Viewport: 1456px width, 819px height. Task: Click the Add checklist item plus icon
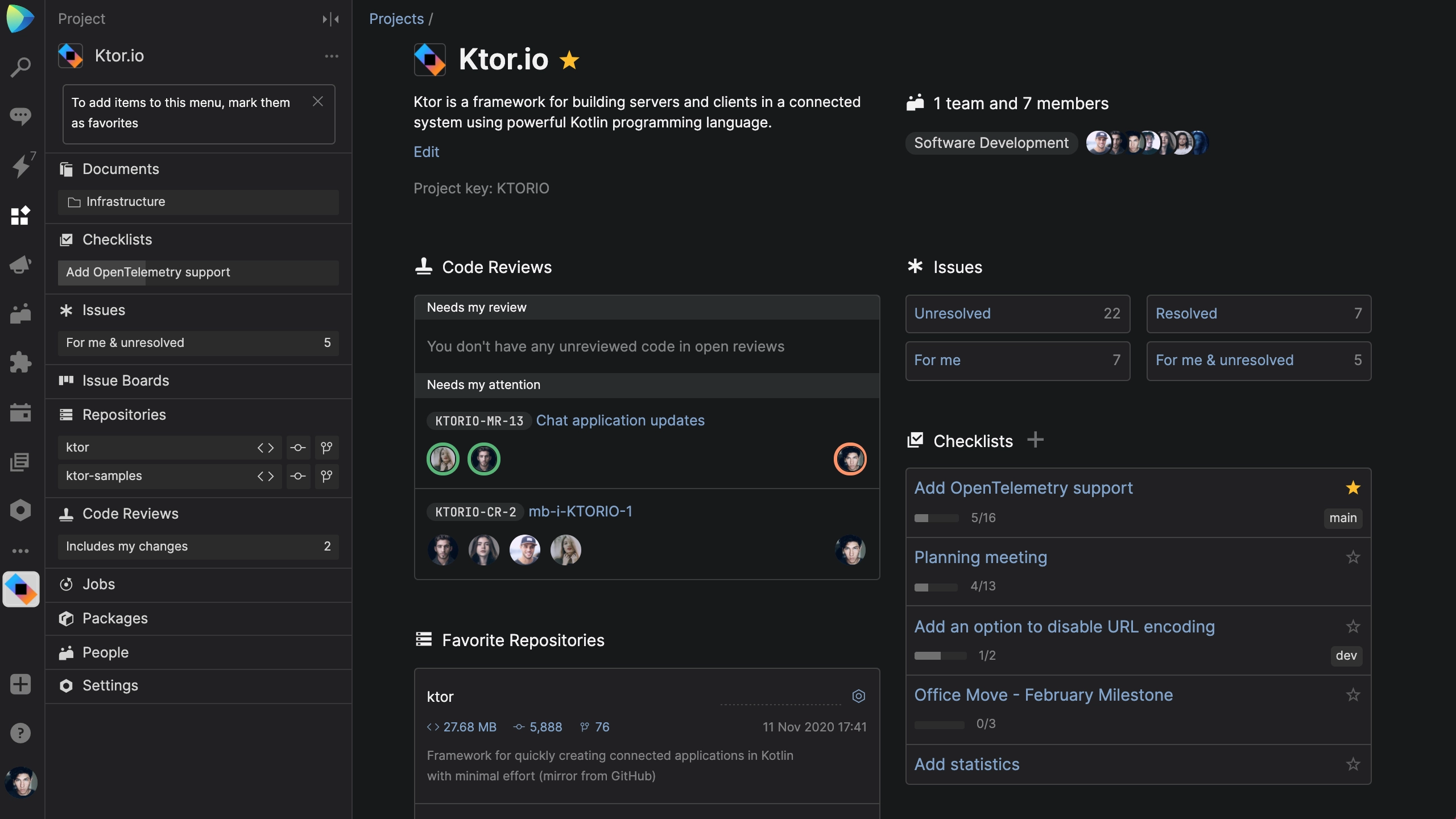pos(1035,441)
